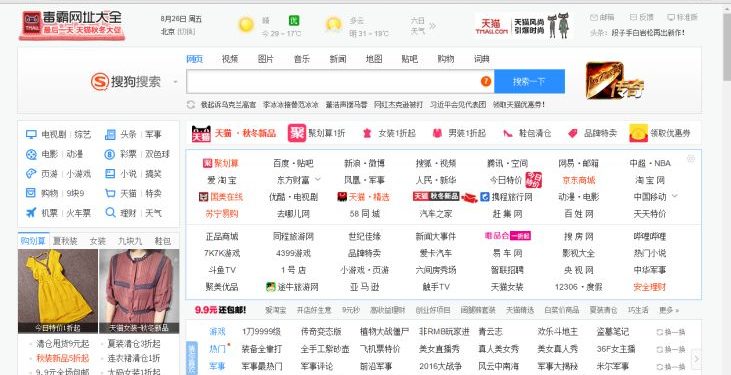Click the settings gear icon in site grid corner
The height and width of the screenshot is (375, 731).
691,159
